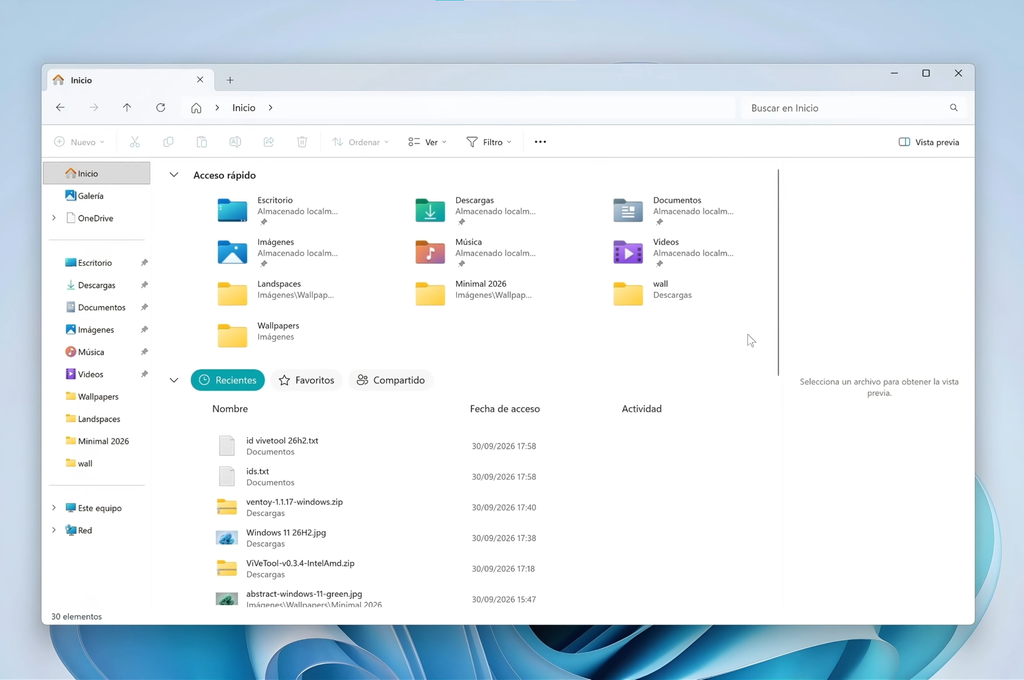Expand OneDrive in the navigation pane
Screen dimensions: 1024x680
pyautogui.click(x=54, y=218)
